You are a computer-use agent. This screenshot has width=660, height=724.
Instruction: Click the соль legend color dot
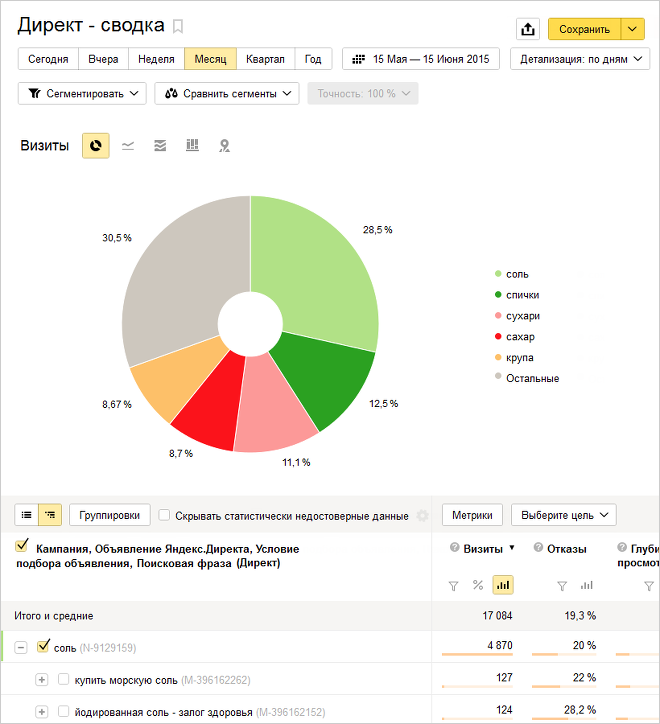tap(498, 274)
